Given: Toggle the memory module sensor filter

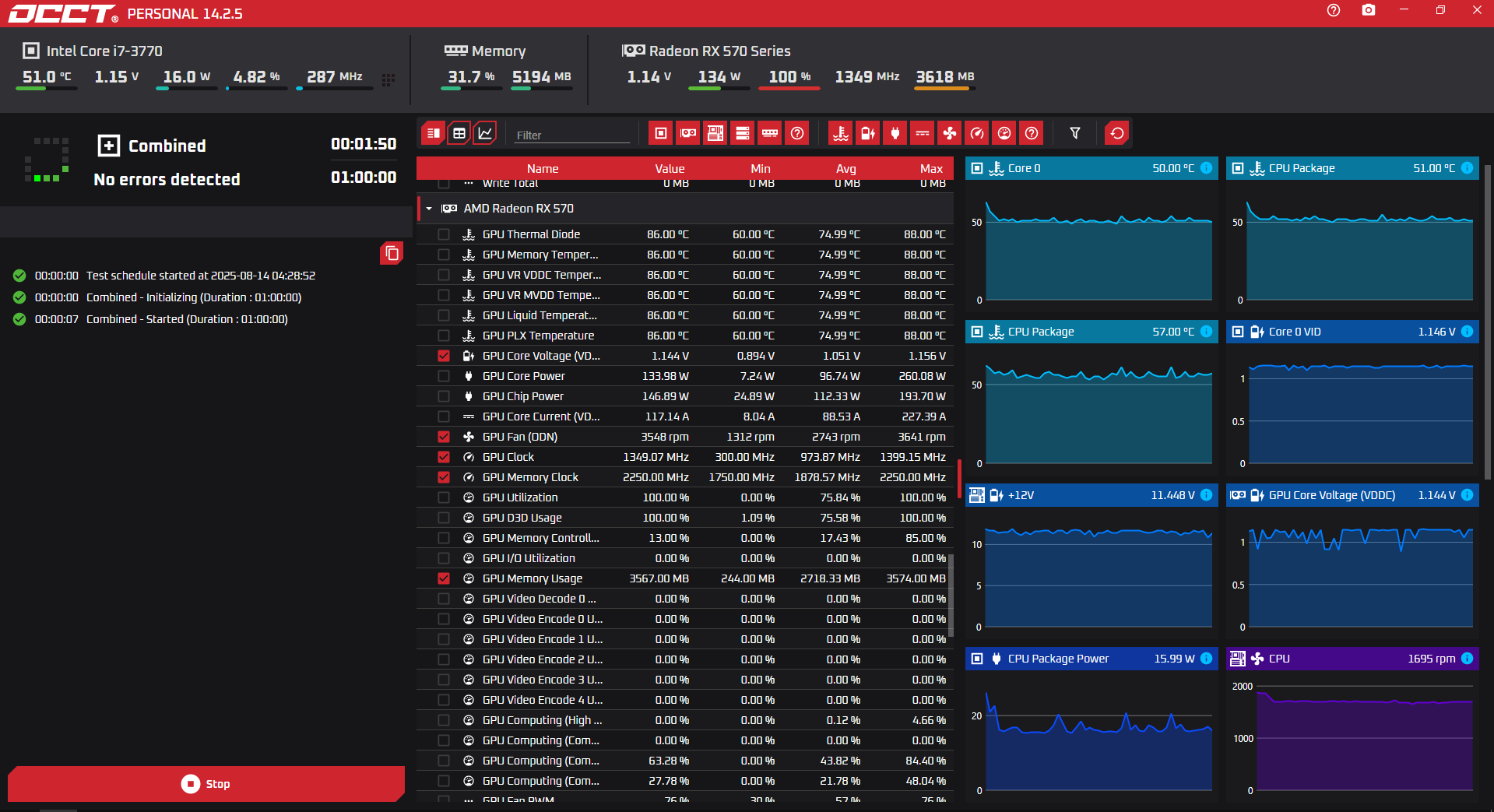Looking at the screenshot, I should [x=770, y=133].
